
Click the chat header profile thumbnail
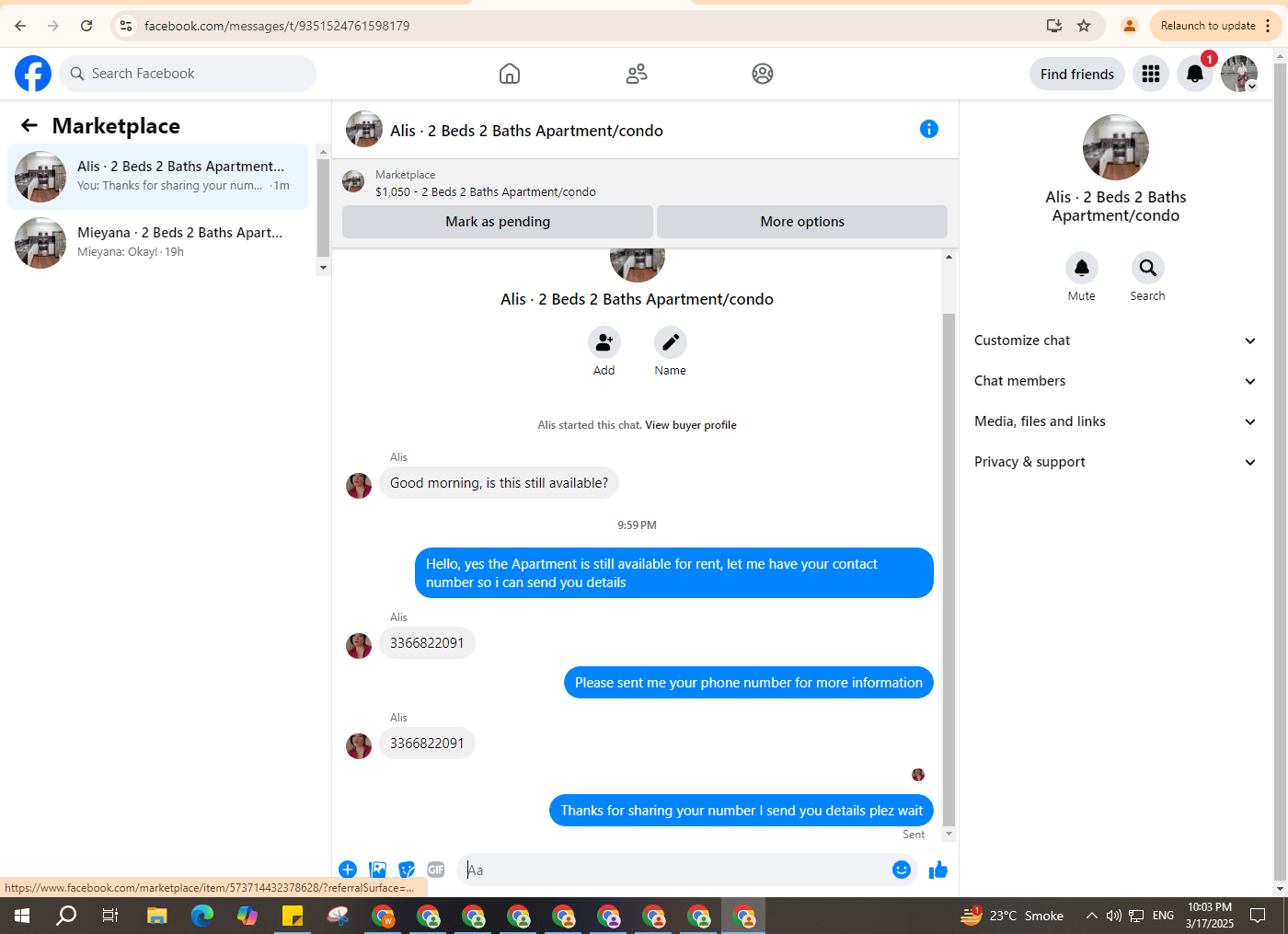point(364,130)
